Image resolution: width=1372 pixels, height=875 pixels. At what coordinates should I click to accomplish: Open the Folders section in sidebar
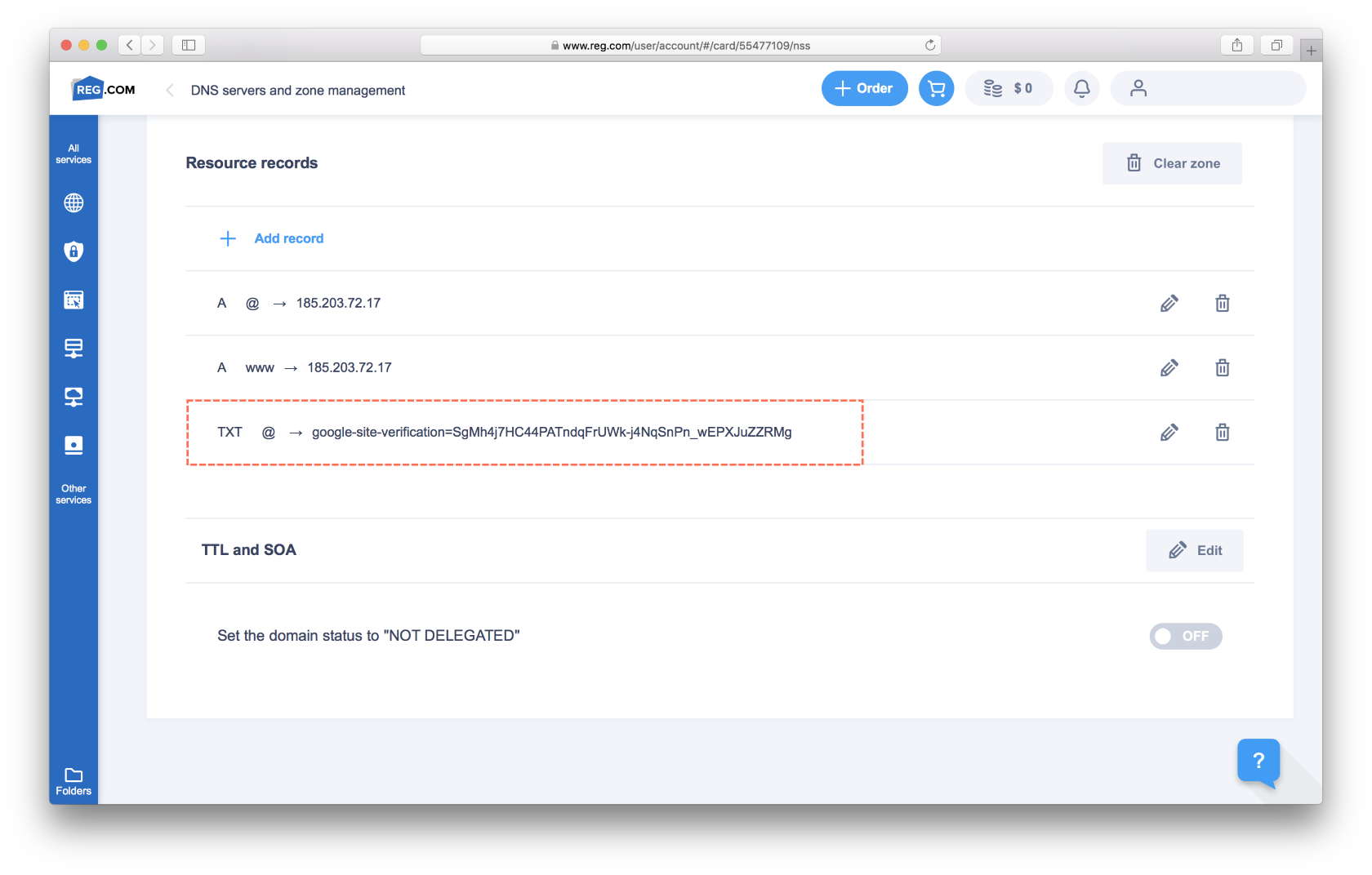(73, 778)
